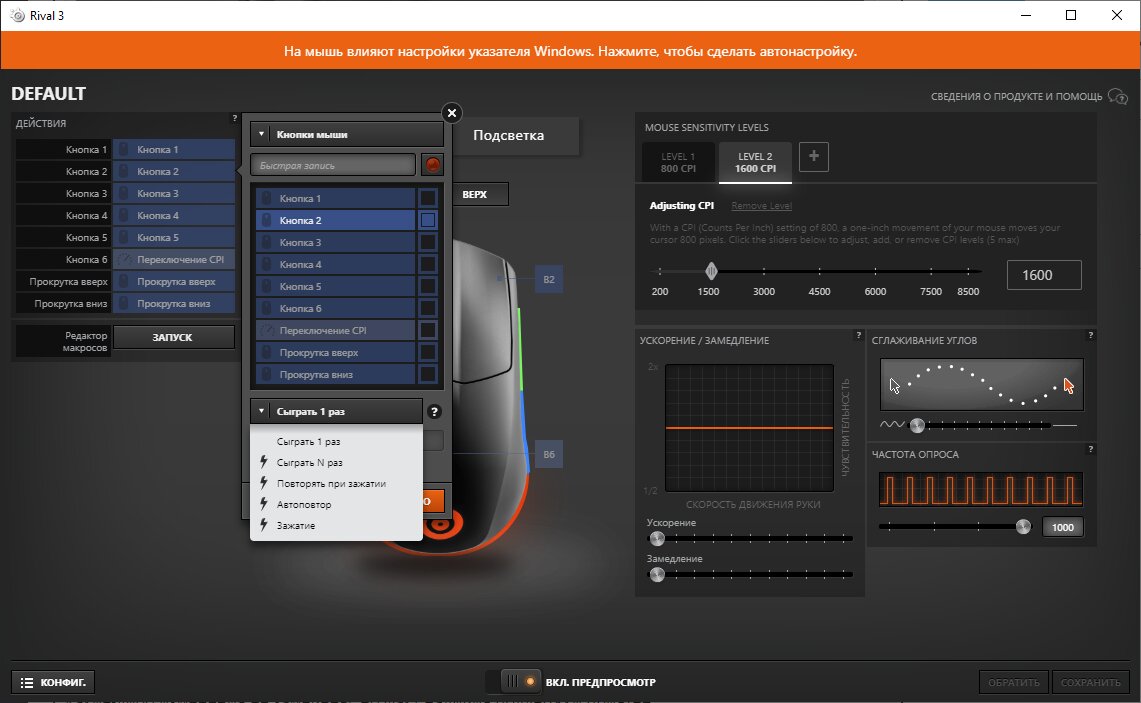Open Кнопка 3 assignment in ДЕЙСТВИЯ panel
Image resolution: width=1141 pixels, height=703 pixels.
click(174, 194)
